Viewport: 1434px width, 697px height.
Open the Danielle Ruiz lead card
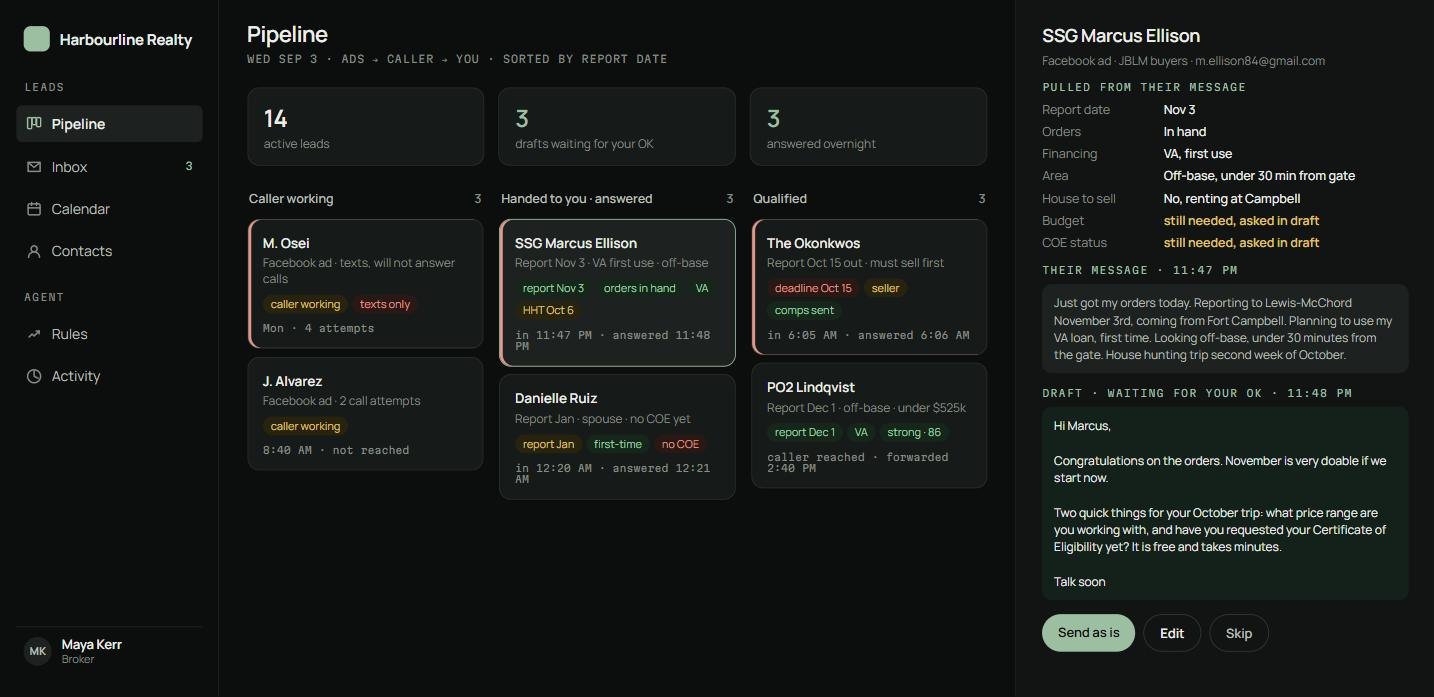(x=618, y=437)
